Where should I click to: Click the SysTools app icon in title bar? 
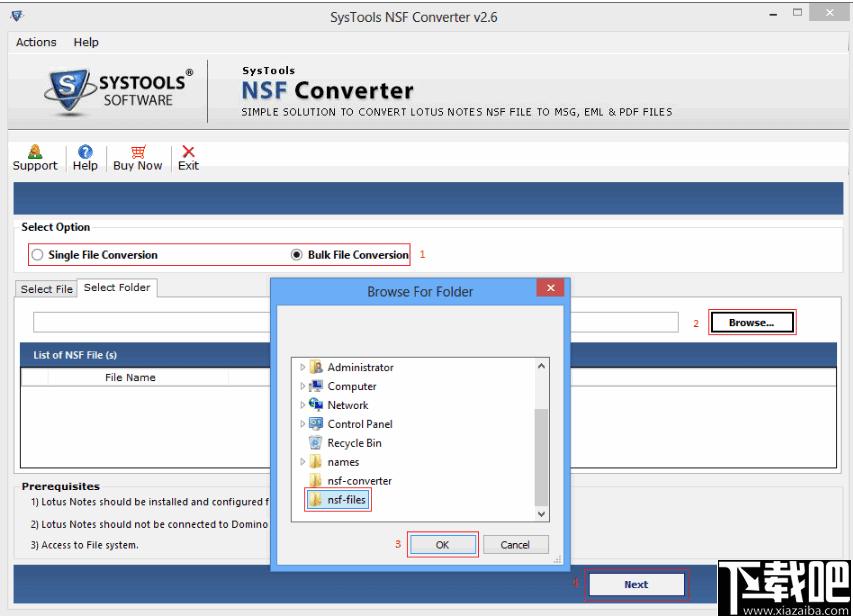(x=17, y=16)
